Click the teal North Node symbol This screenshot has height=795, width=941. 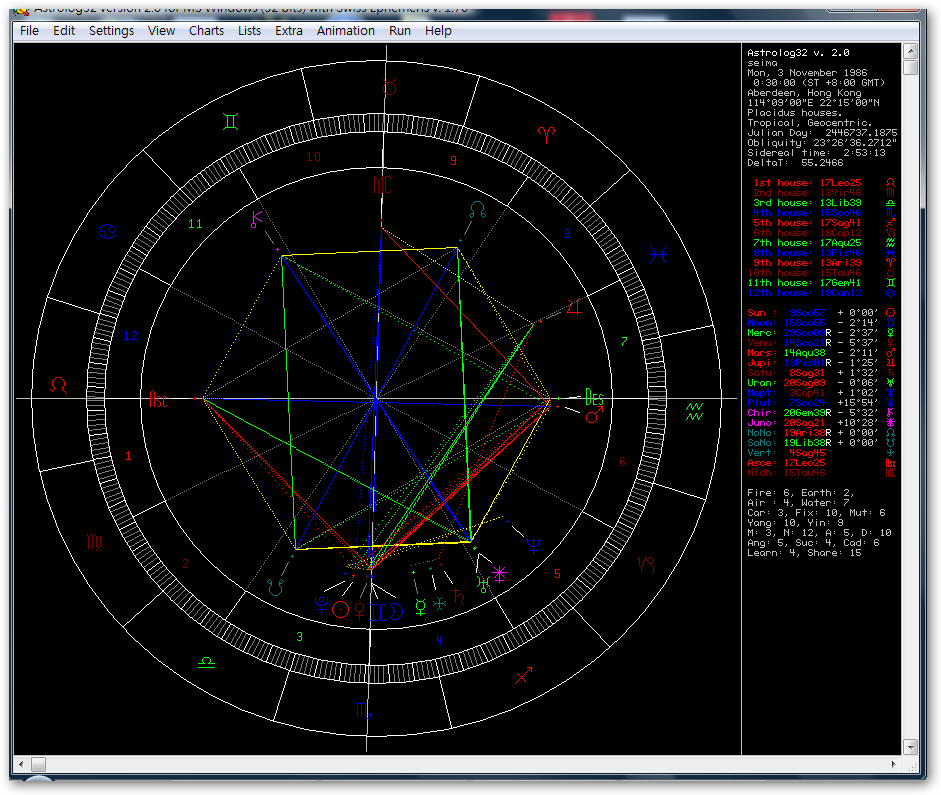click(479, 211)
